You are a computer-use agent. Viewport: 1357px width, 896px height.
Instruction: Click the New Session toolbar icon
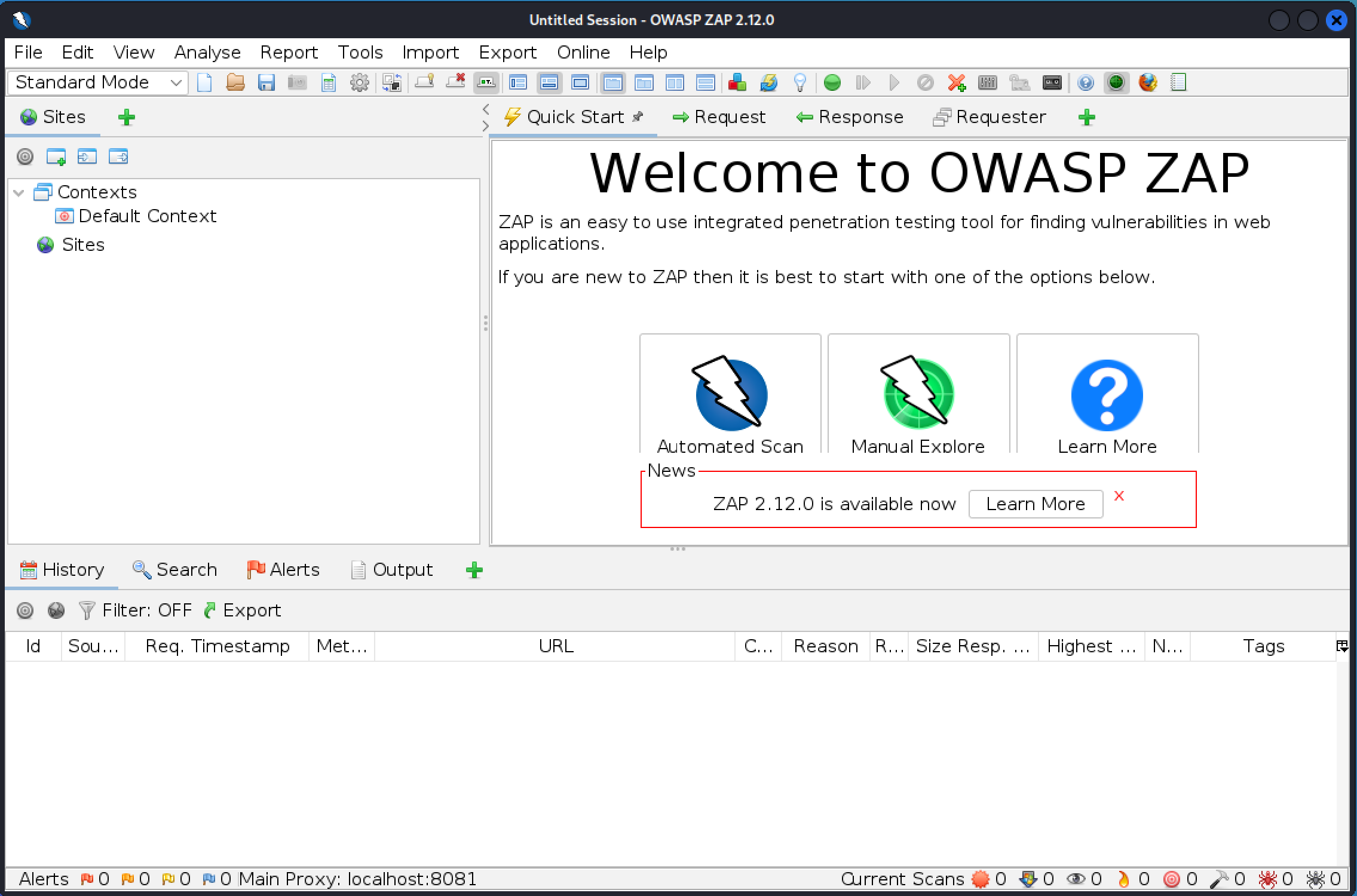tap(204, 82)
